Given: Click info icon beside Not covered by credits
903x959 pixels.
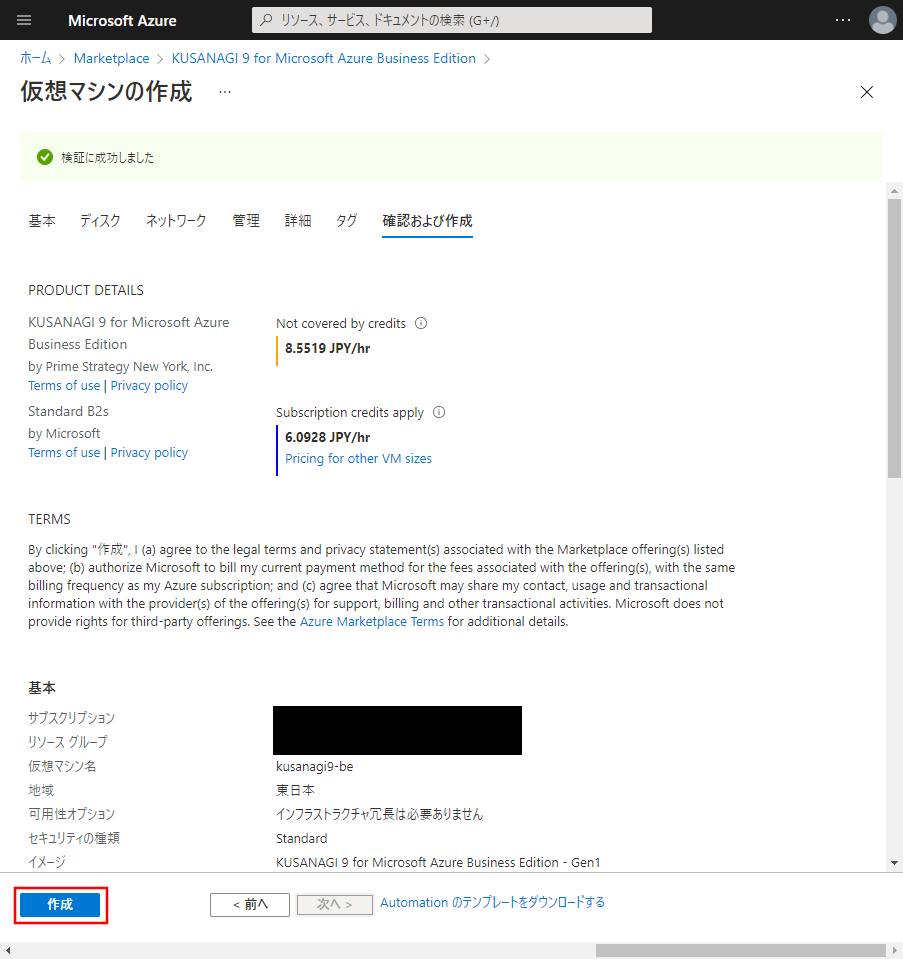Looking at the screenshot, I should coord(421,323).
